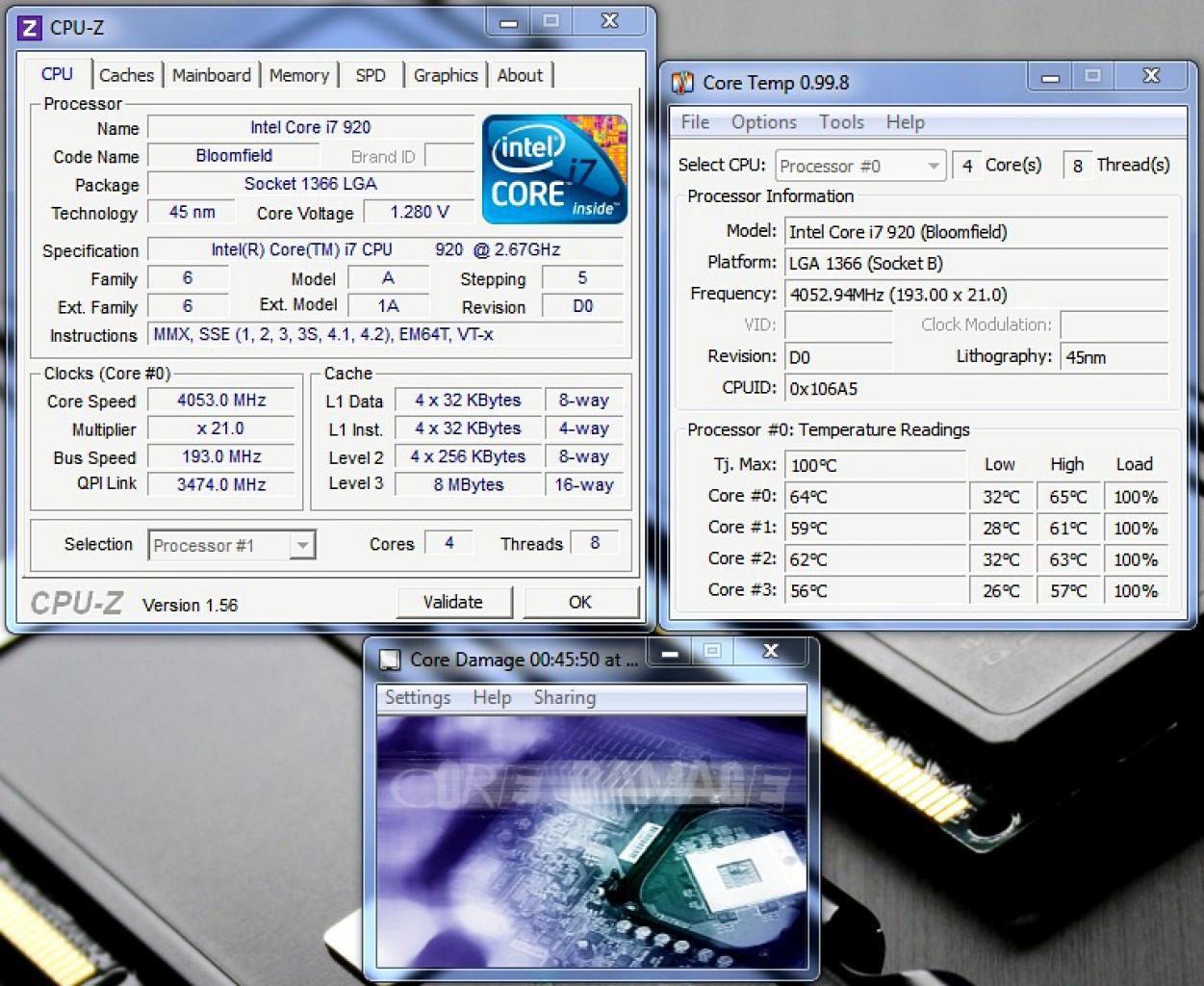Open the Tools menu in Core Temp
This screenshot has width=1204, height=986.
tap(841, 122)
